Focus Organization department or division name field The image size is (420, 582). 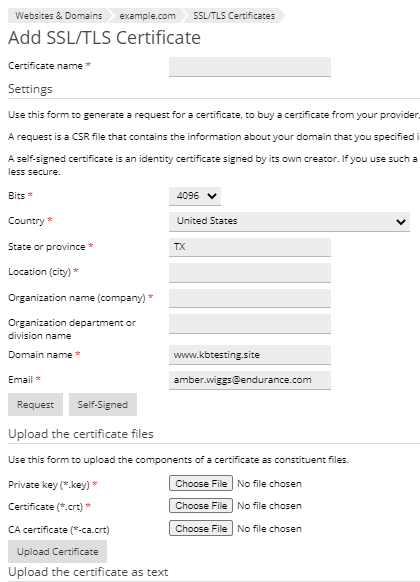pyautogui.click(x=250, y=324)
